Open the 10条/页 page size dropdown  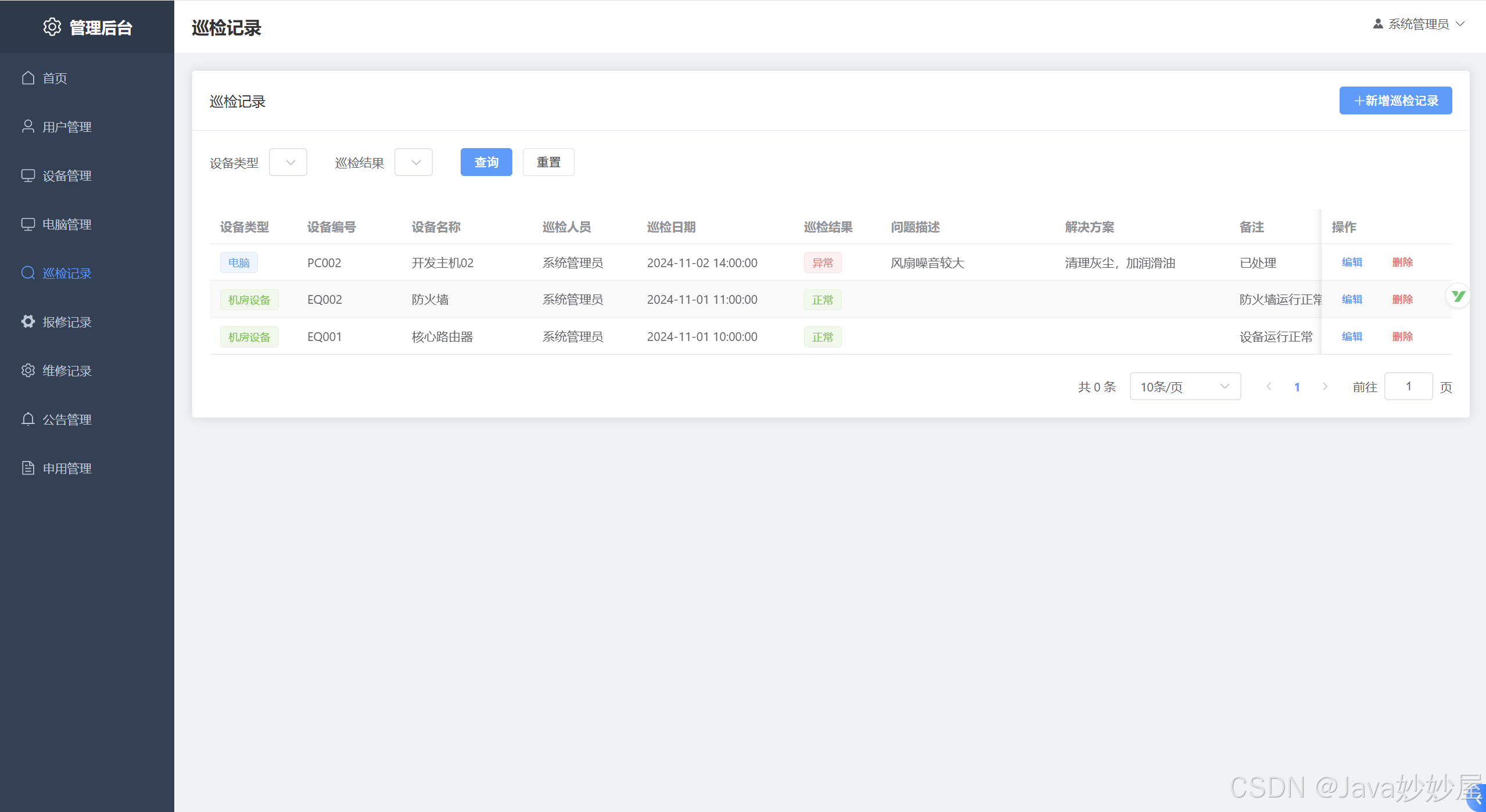(1185, 386)
